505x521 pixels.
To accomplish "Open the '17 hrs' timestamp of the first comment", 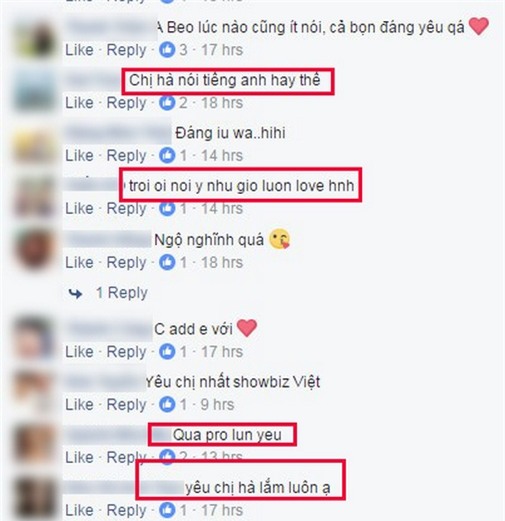I will click(222, 50).
